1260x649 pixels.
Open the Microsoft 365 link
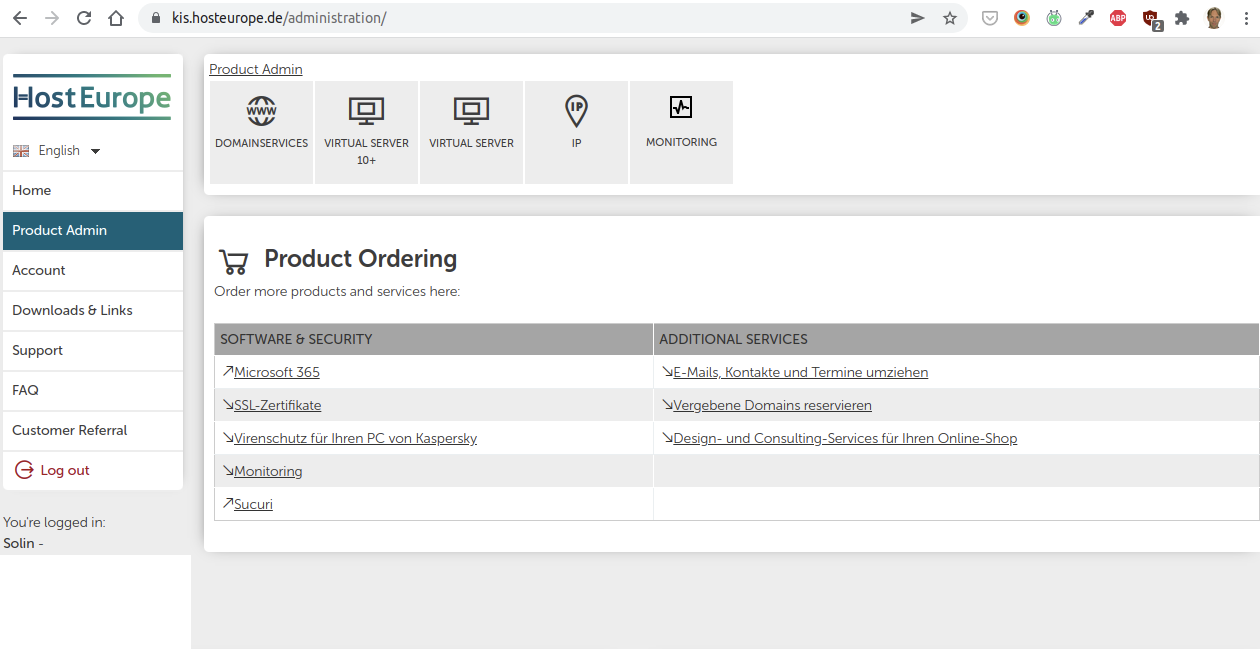276,372
